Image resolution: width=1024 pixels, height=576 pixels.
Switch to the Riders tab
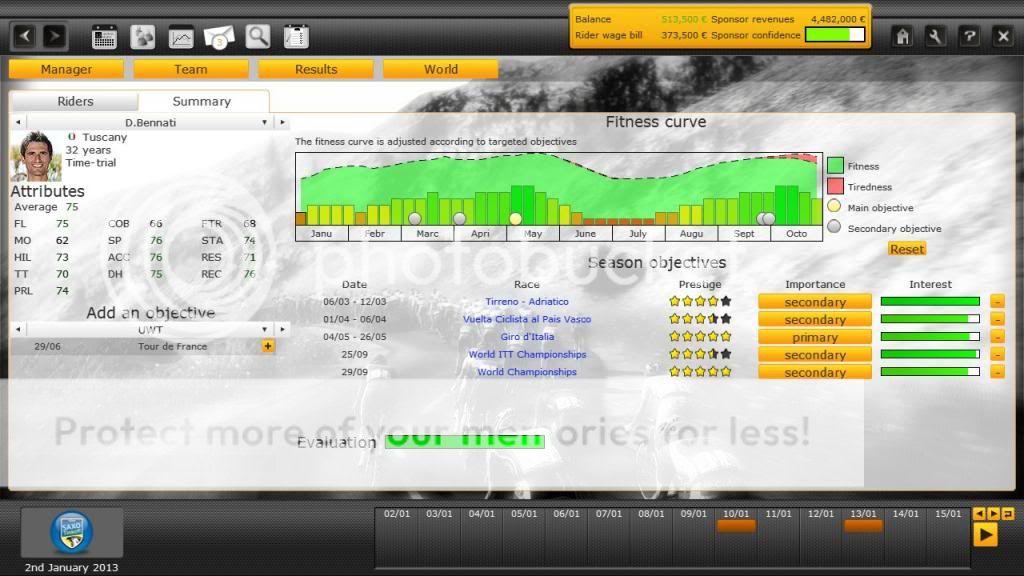click(x=75, y=101)
